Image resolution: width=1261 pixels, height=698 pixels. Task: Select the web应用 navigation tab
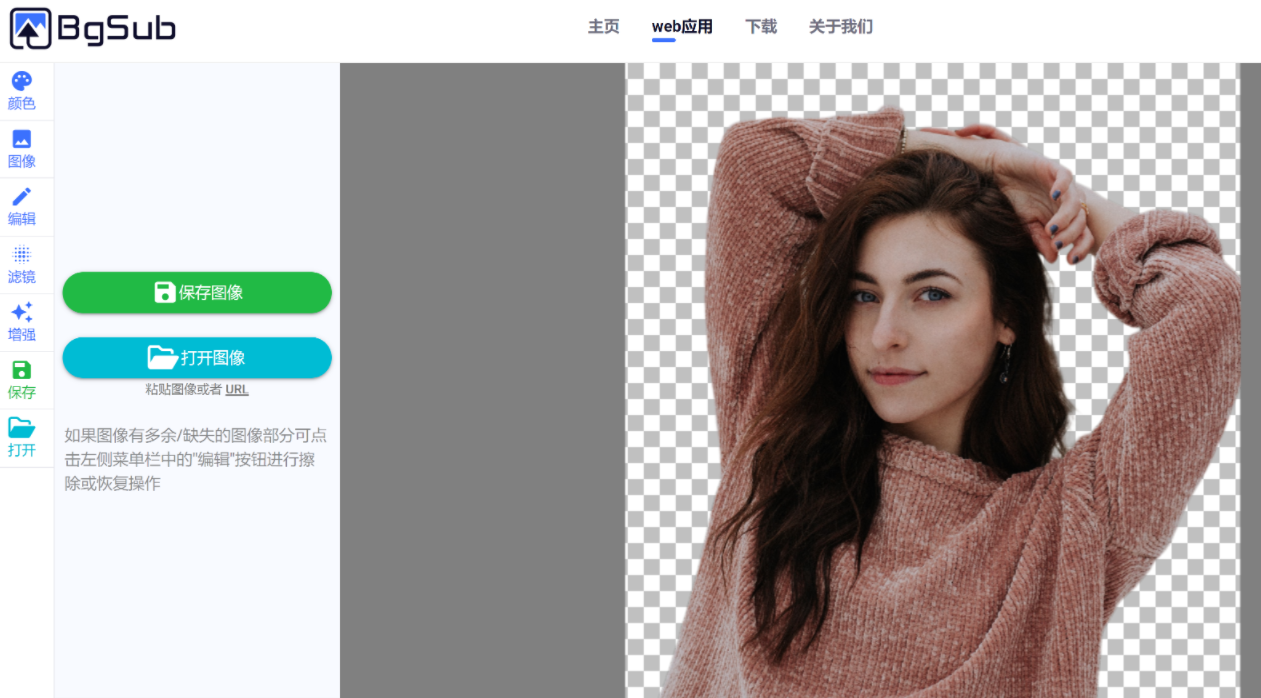pyautogui.click(x=682, y=27)
